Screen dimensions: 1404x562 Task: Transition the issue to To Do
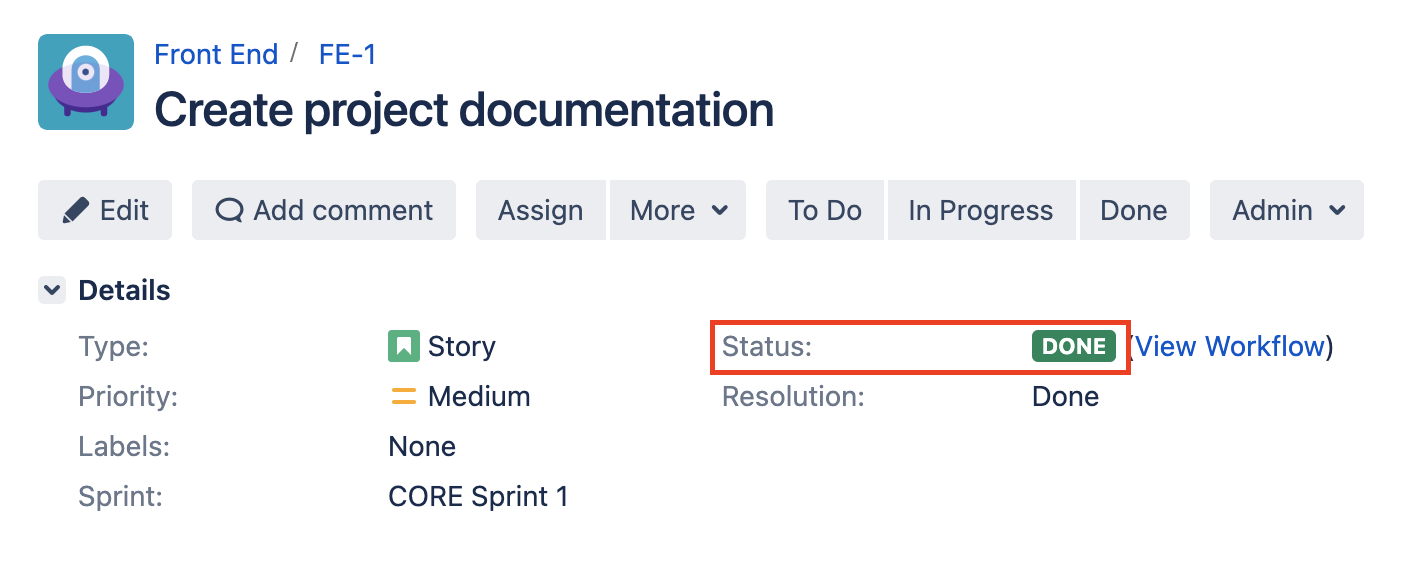825,211
